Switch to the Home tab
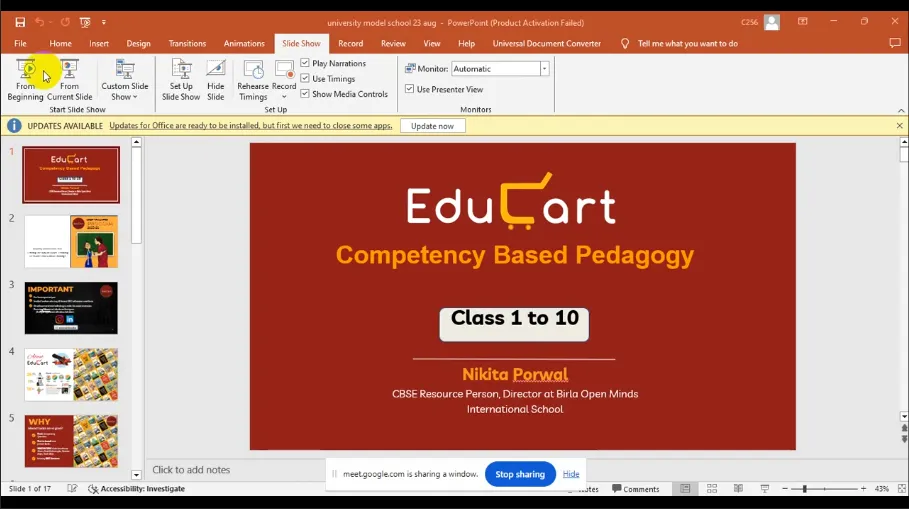The width and height of the screenshot is (909, 509). (60, 43)
